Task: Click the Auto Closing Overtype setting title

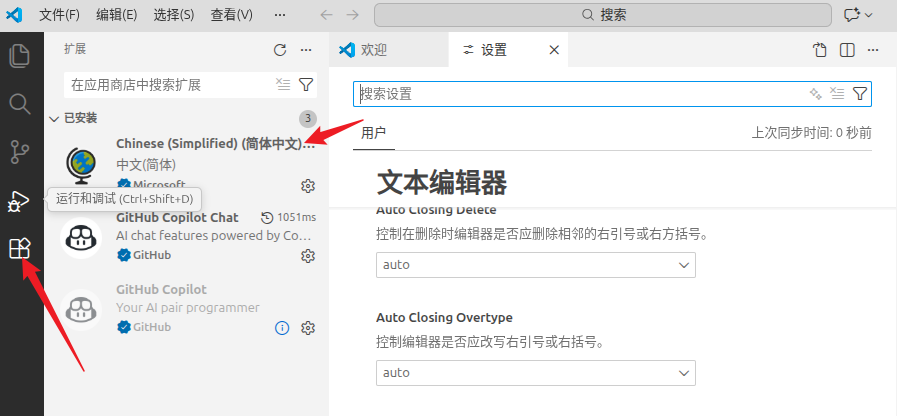Action: coord(444,317)
